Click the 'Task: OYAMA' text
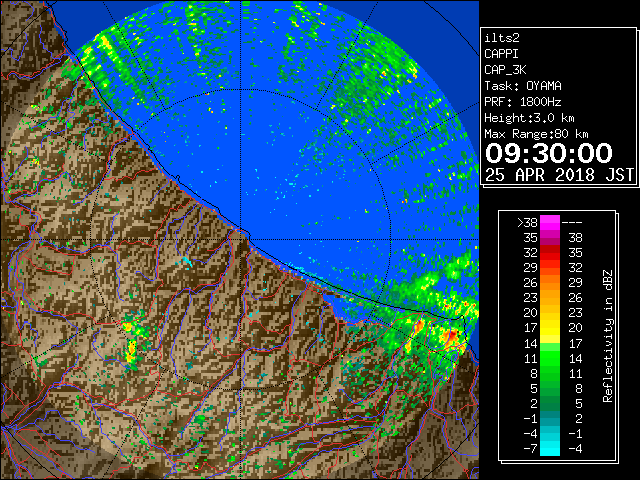The width and height of the screenshot is (640, 480). tap(523, 86)
